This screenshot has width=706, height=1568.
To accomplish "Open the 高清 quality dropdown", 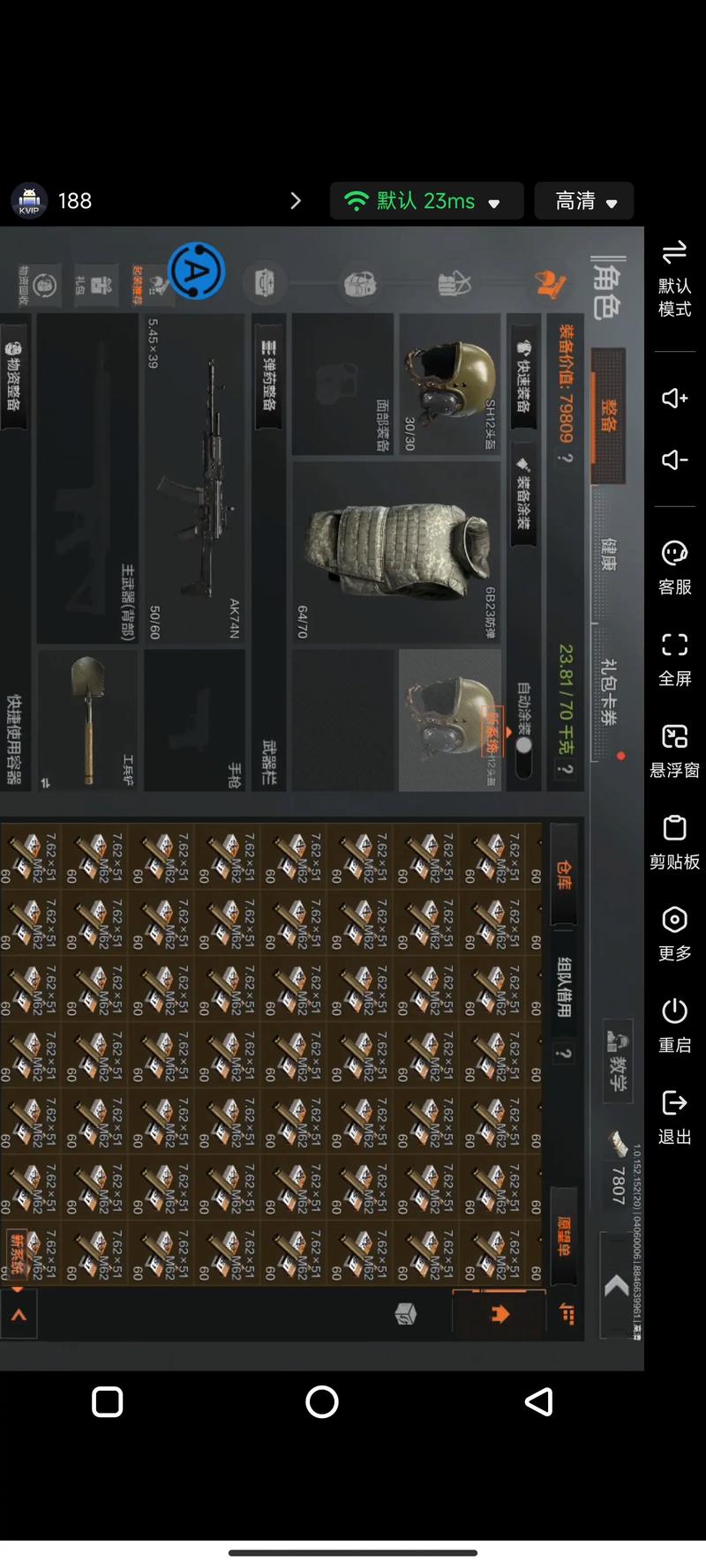I will coord(584,201).
